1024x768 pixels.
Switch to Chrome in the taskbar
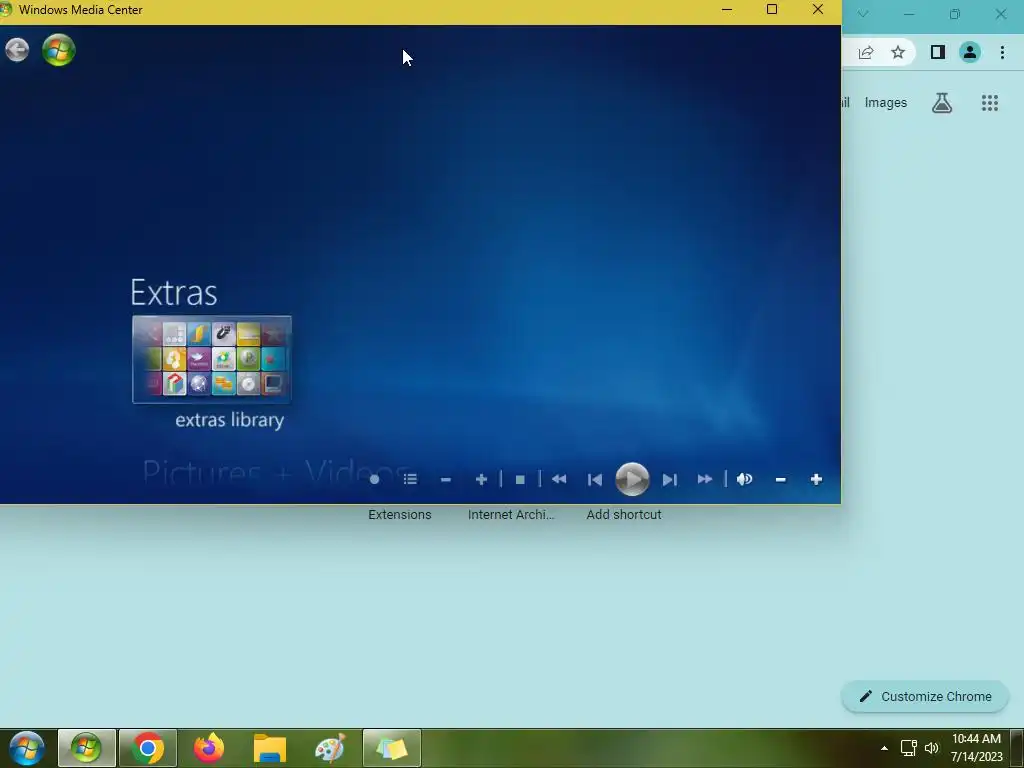click(148, 748)
